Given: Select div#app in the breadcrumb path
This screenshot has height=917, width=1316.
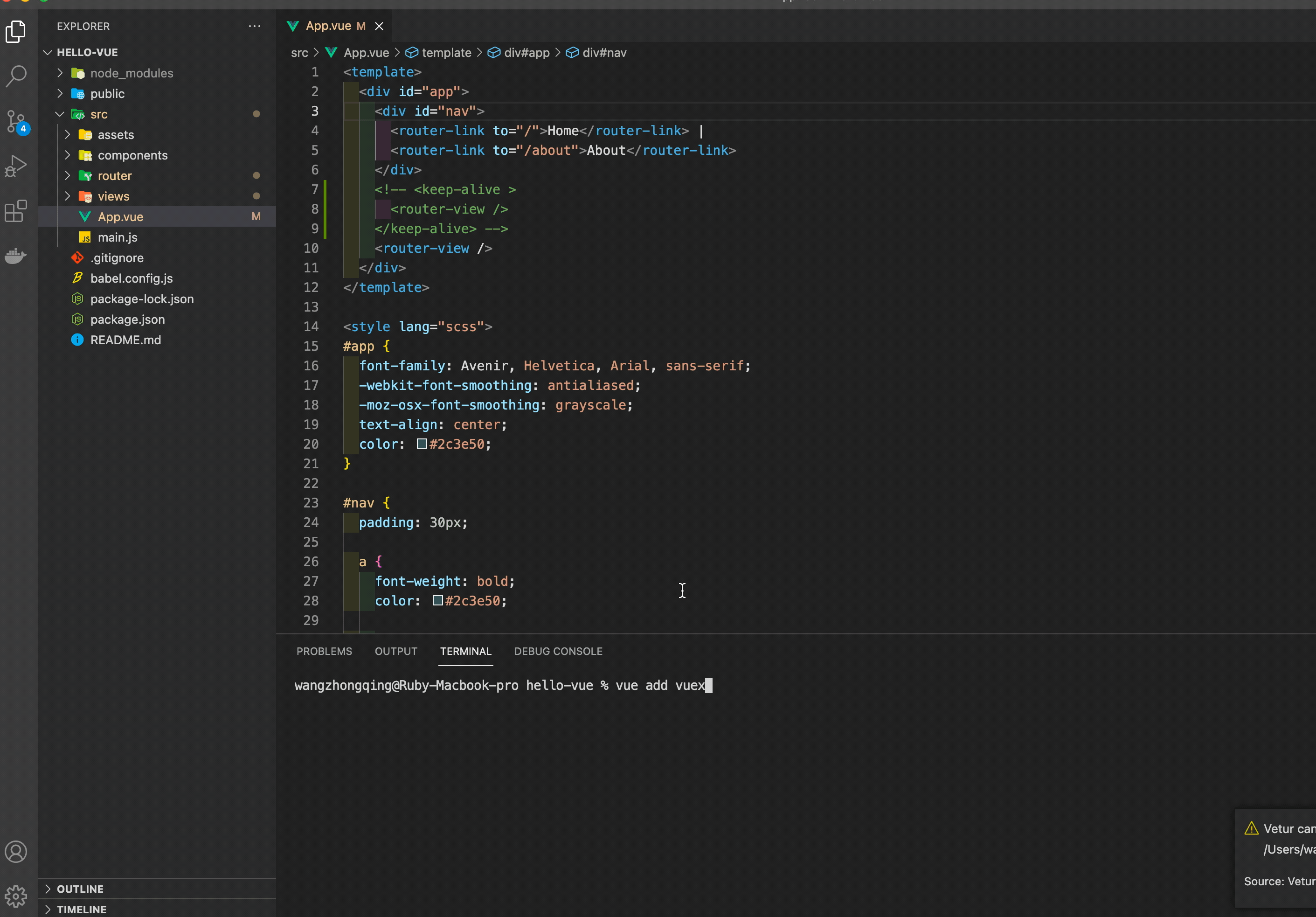Looking at the screenshot, I should click(527, 53).
